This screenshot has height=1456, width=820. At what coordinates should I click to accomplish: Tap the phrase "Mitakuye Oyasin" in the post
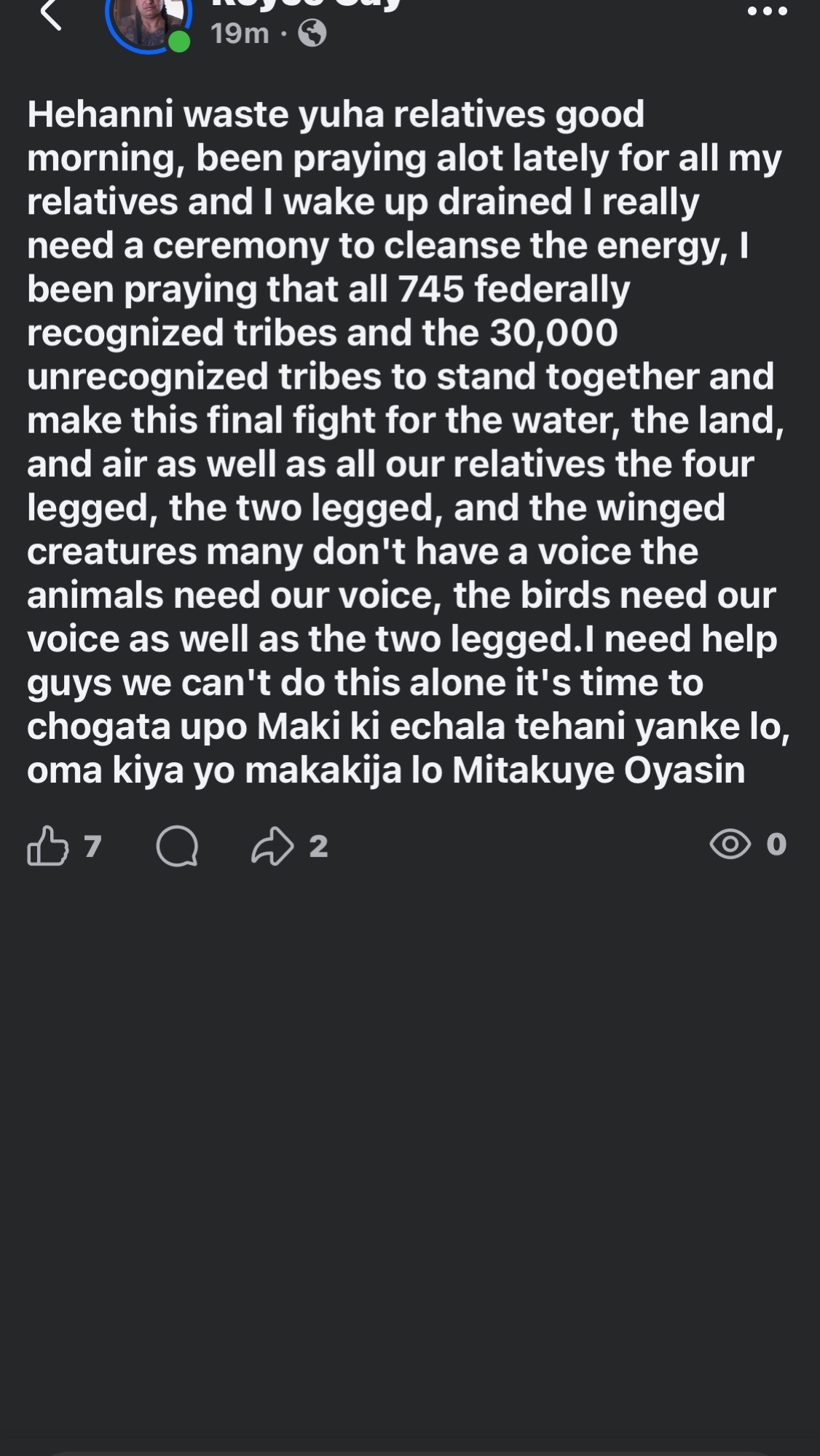(599, 770)
